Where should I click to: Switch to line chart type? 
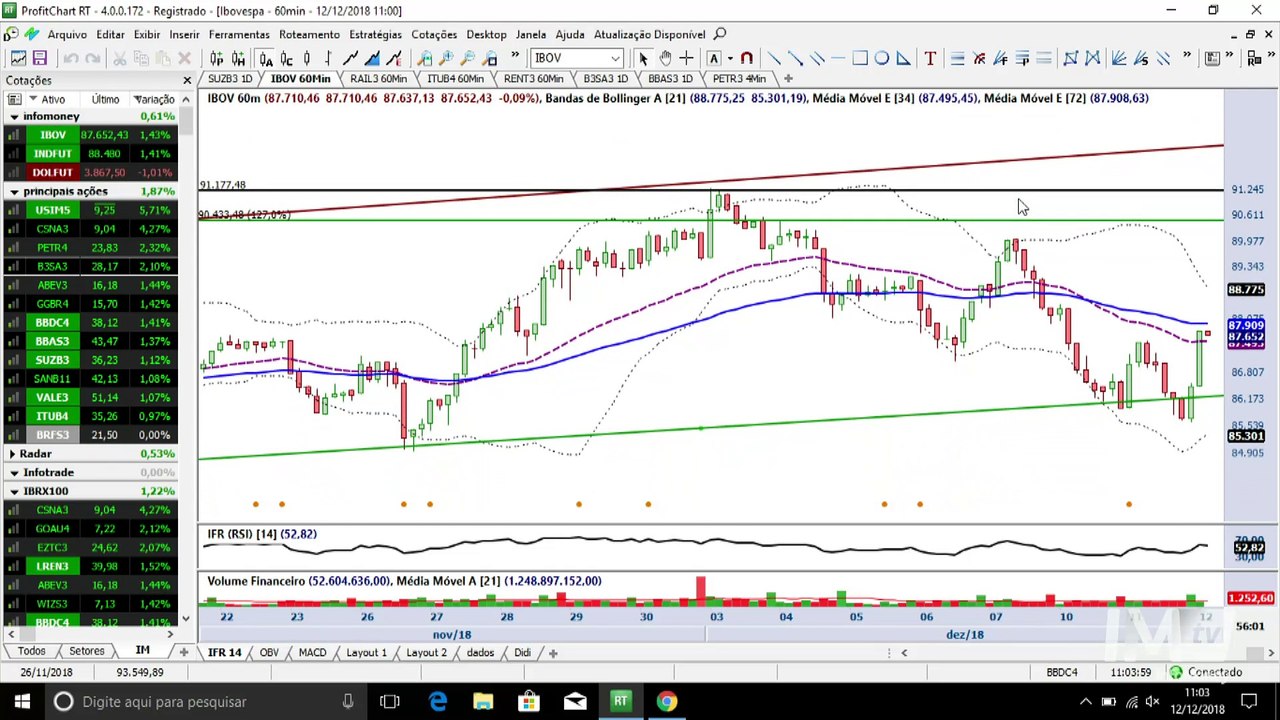[x=350, y=58]
